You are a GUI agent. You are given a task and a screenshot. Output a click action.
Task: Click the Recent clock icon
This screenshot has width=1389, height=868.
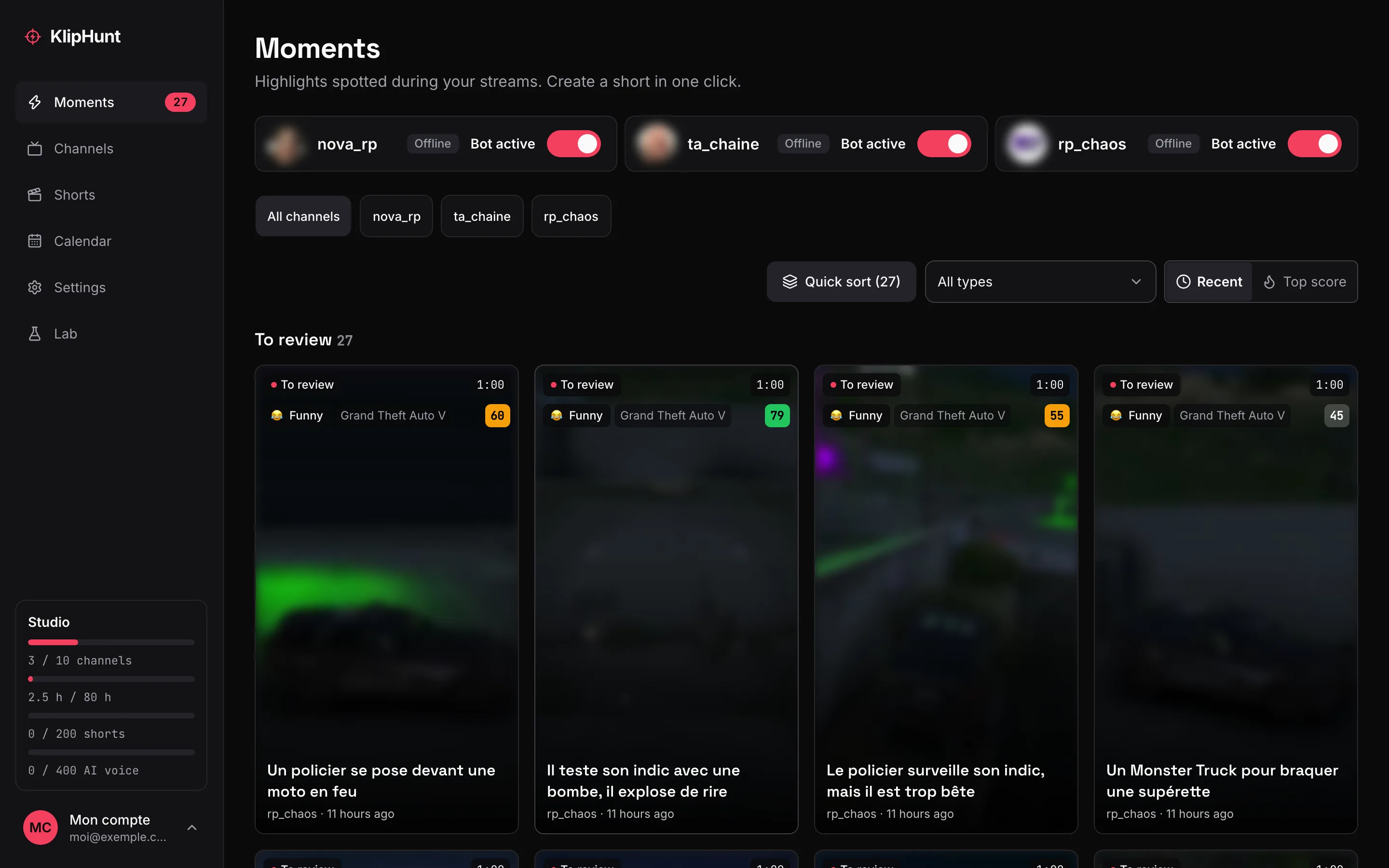[1183, 282]
